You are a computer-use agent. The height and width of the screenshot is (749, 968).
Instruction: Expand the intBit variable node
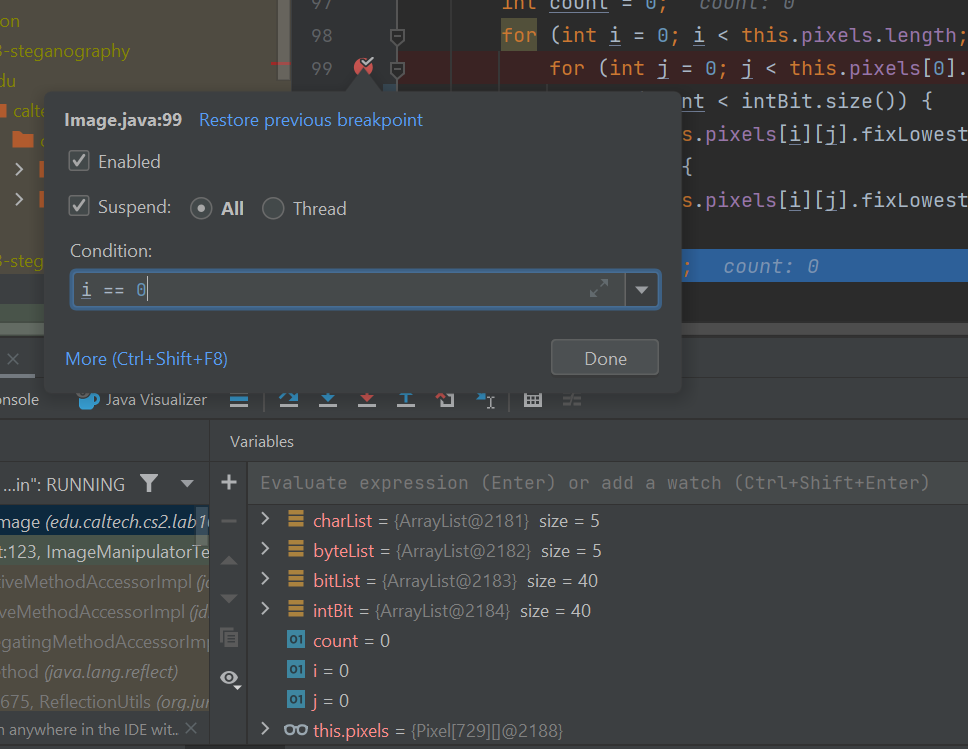tap(265, 609)
